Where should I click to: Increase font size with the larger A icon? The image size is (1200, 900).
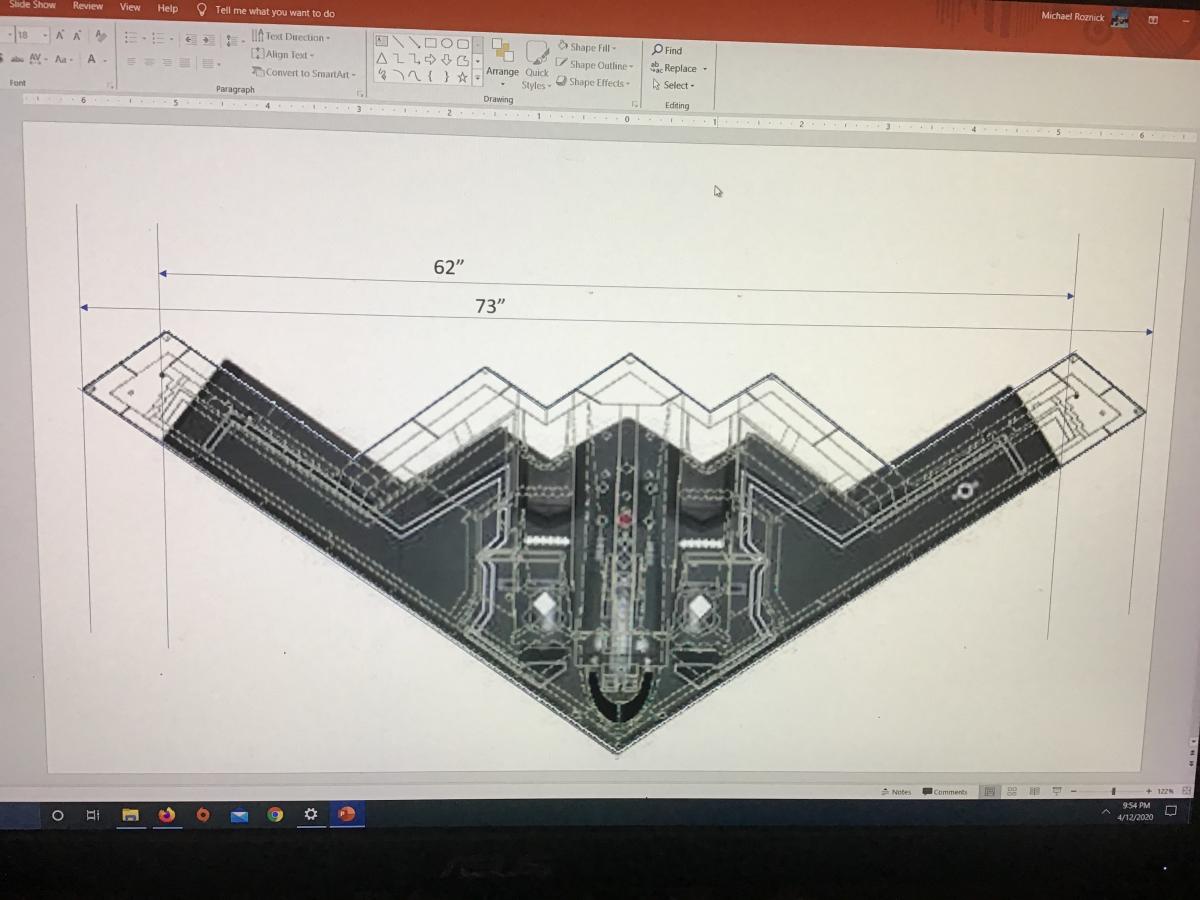point(60,36)
